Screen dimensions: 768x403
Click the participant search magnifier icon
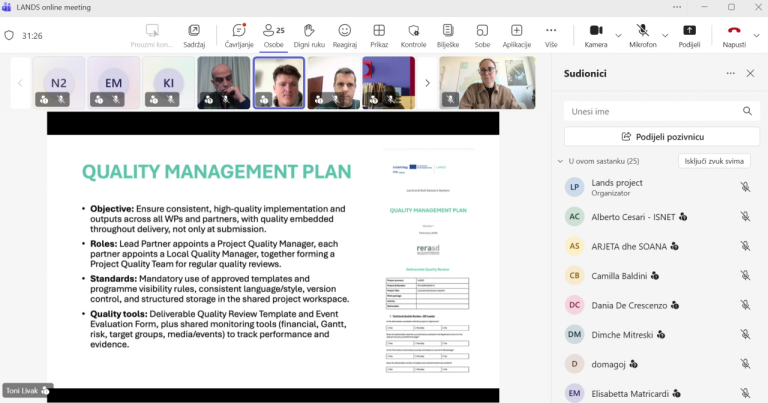point(747,111)
